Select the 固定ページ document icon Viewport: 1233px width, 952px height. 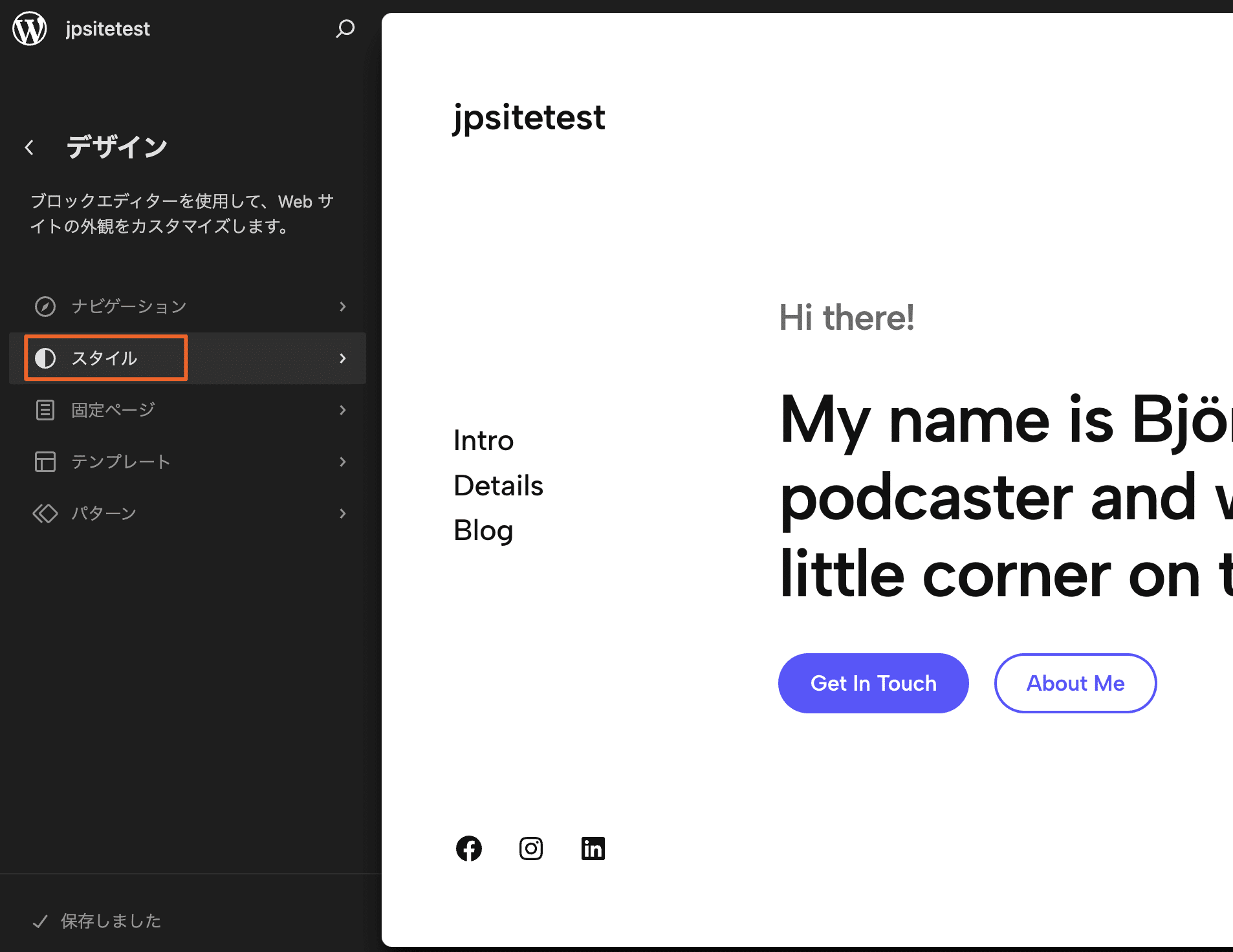tap(45, 409)
